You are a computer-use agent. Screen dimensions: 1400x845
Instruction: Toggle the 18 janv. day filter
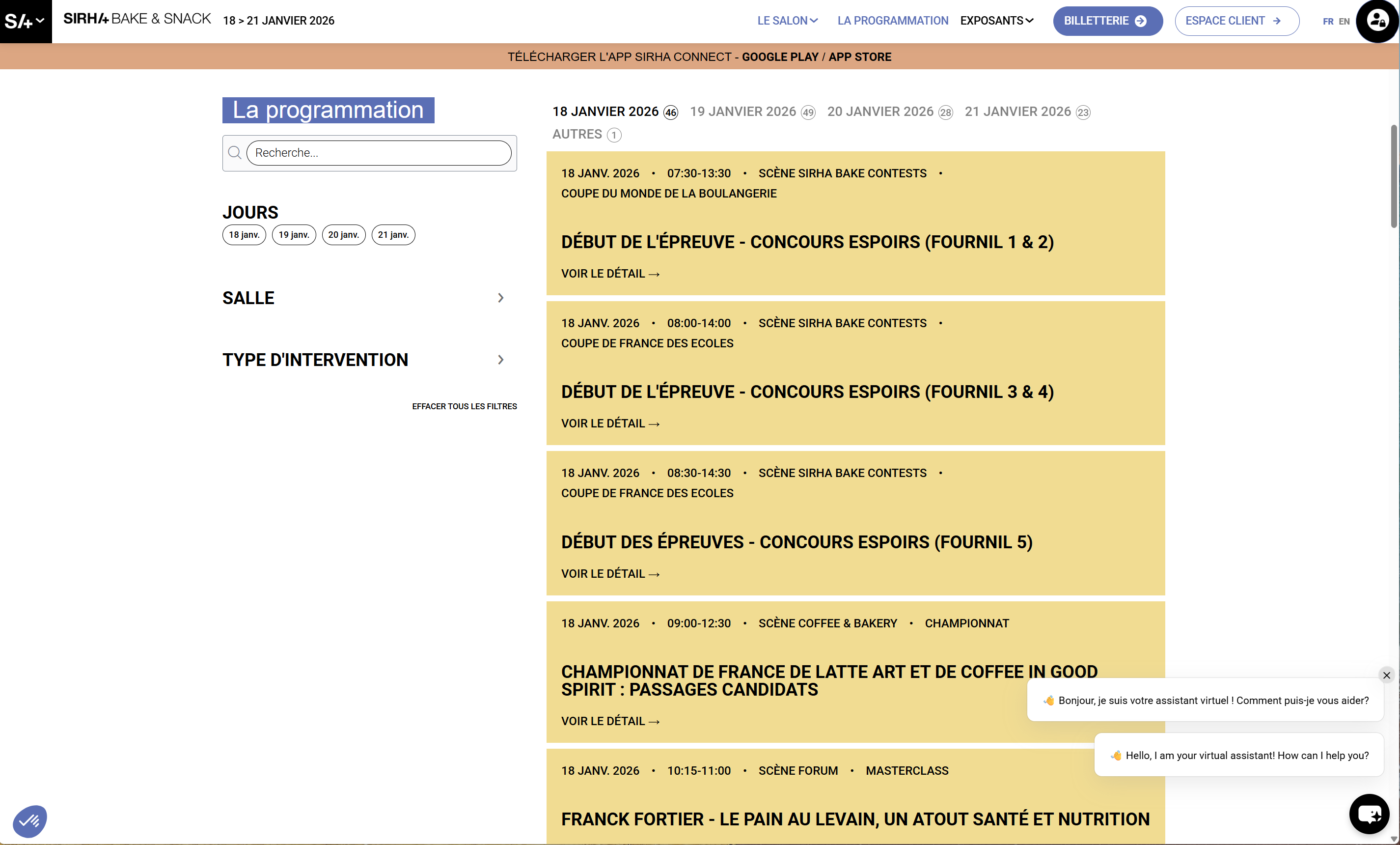244,235
